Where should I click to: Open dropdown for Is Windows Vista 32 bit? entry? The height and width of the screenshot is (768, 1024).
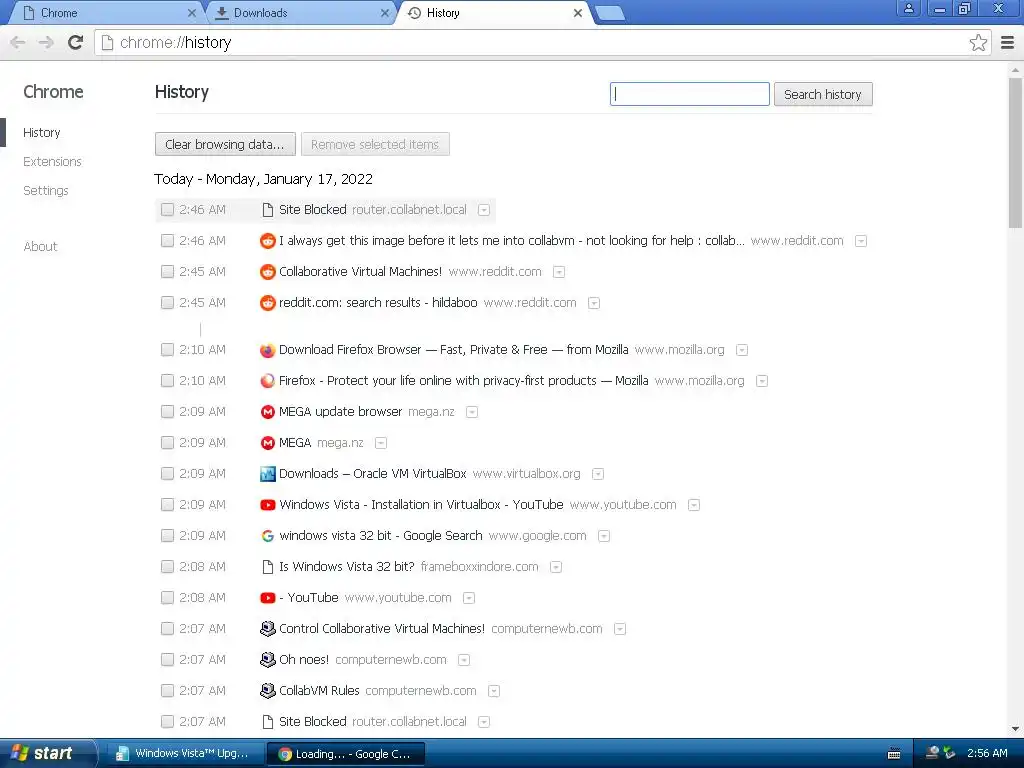(x=556, y=568)
